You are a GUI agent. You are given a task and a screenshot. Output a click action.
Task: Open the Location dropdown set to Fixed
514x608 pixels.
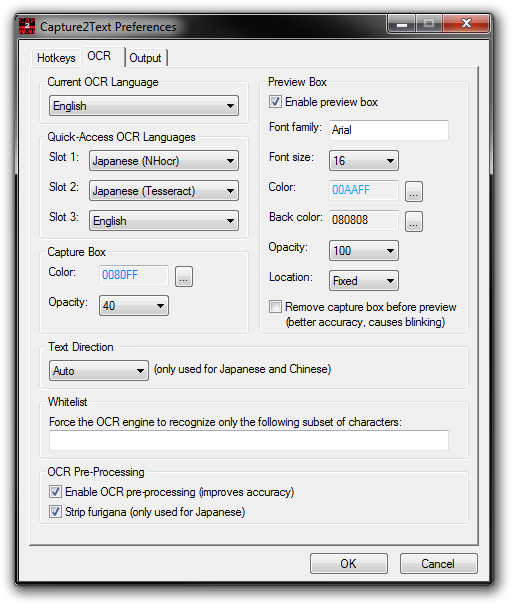(x=364, y=281)
